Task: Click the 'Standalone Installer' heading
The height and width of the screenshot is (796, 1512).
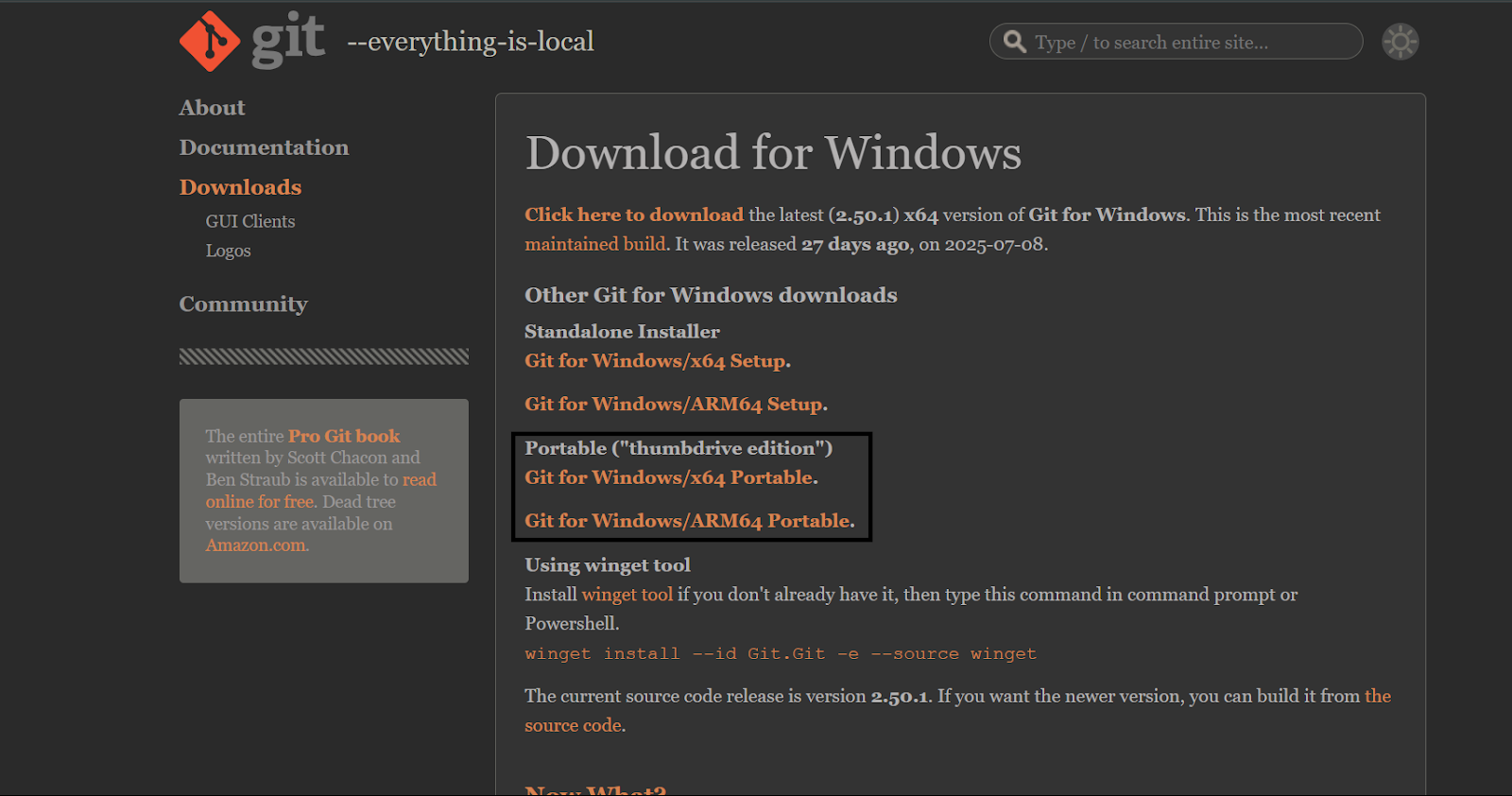Action: point(622,332)
